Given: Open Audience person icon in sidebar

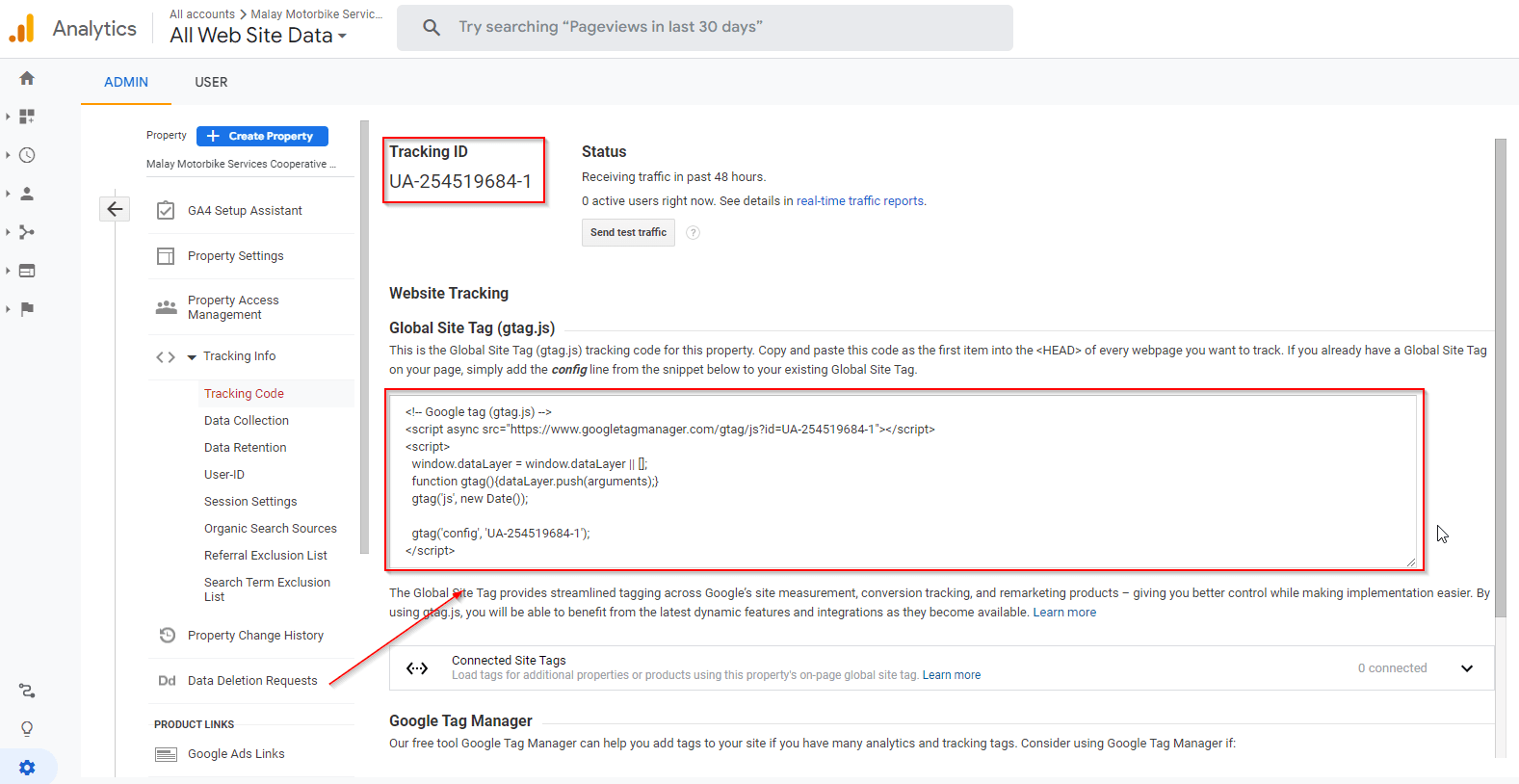Looking at the screenshot, I should (27, 194).
